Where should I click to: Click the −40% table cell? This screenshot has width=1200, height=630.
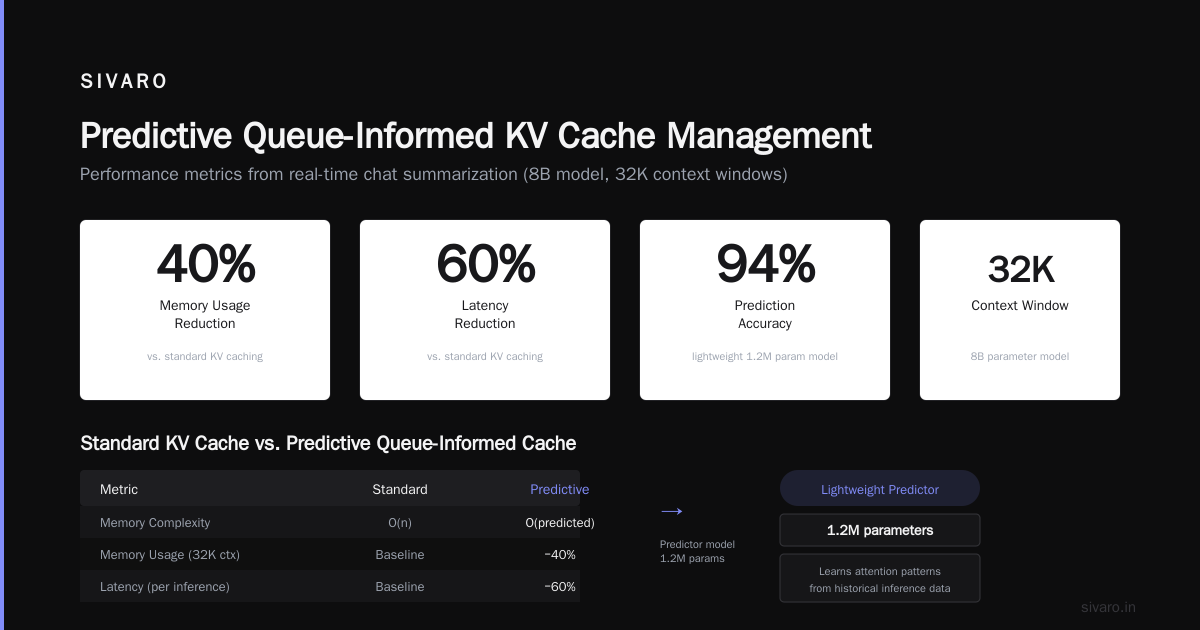(x=560, y=555)
